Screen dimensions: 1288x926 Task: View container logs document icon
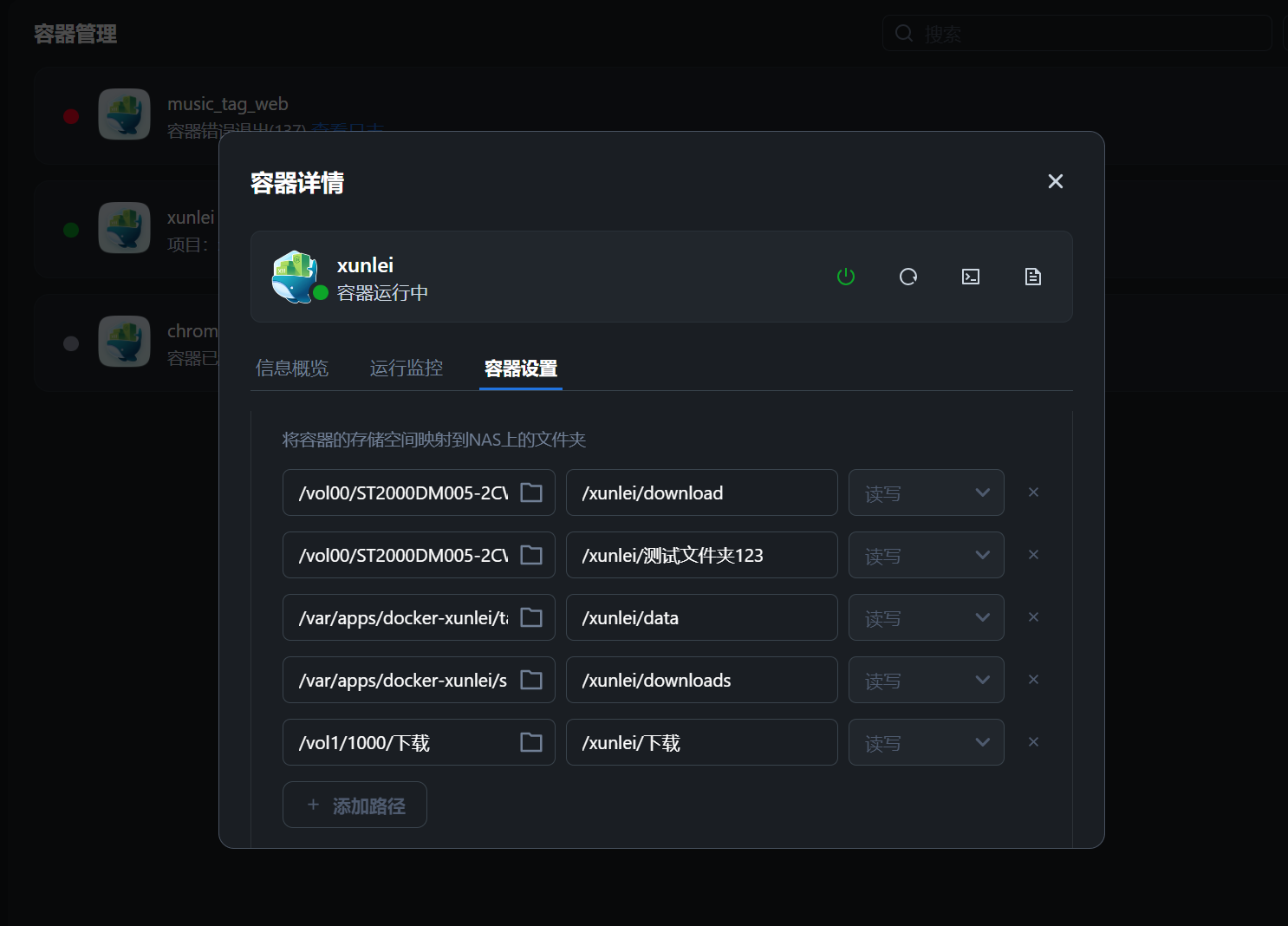pos(1033,277)
